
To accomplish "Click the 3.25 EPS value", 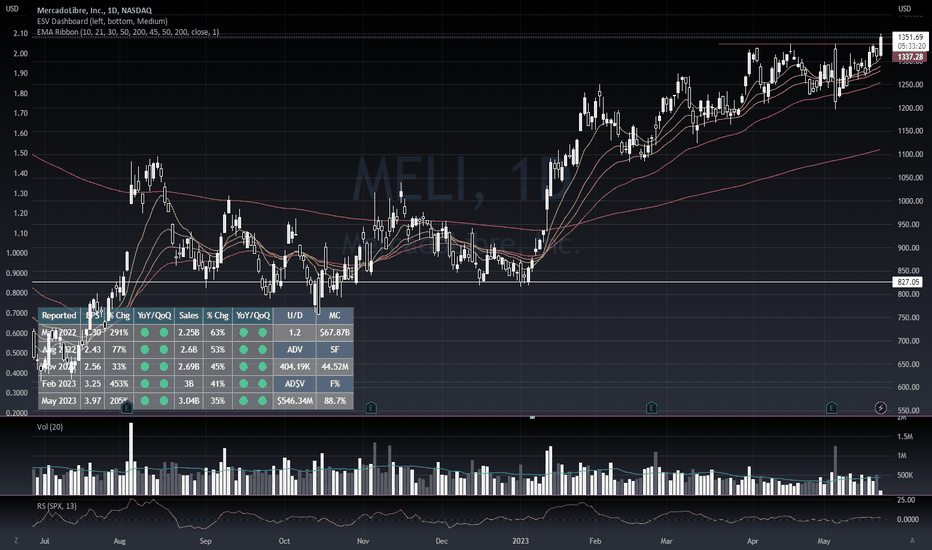I will tap(93, 384).
